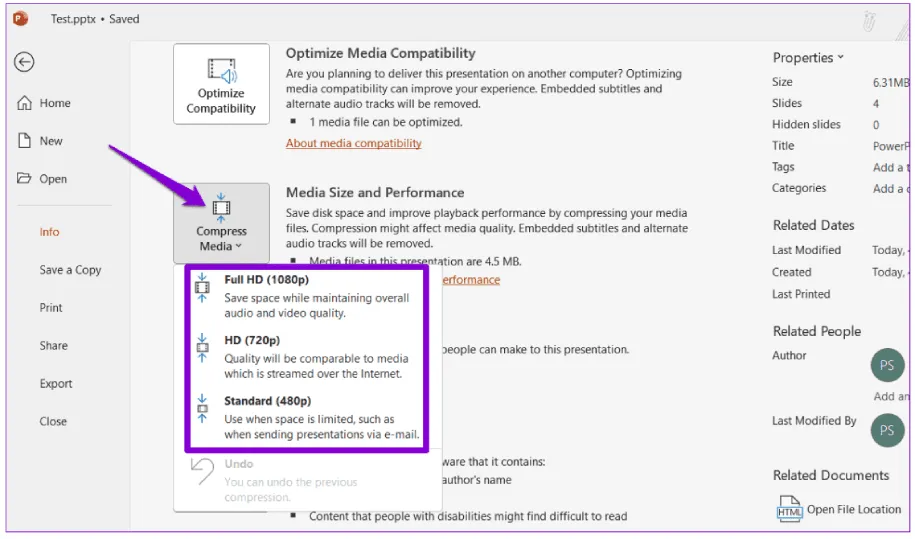Screen dimensions: 915x539
Task: Open the About media compatibility link
Action: click(353, 143)
